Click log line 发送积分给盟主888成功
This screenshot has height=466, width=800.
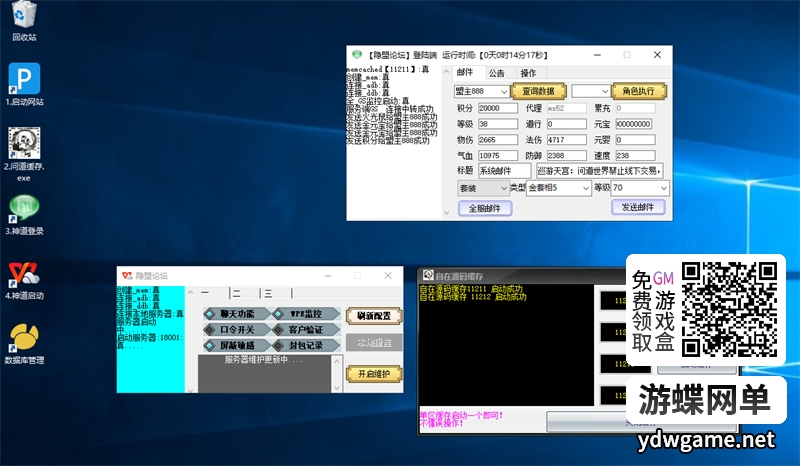pyautogui.click(x=388, y=141)
